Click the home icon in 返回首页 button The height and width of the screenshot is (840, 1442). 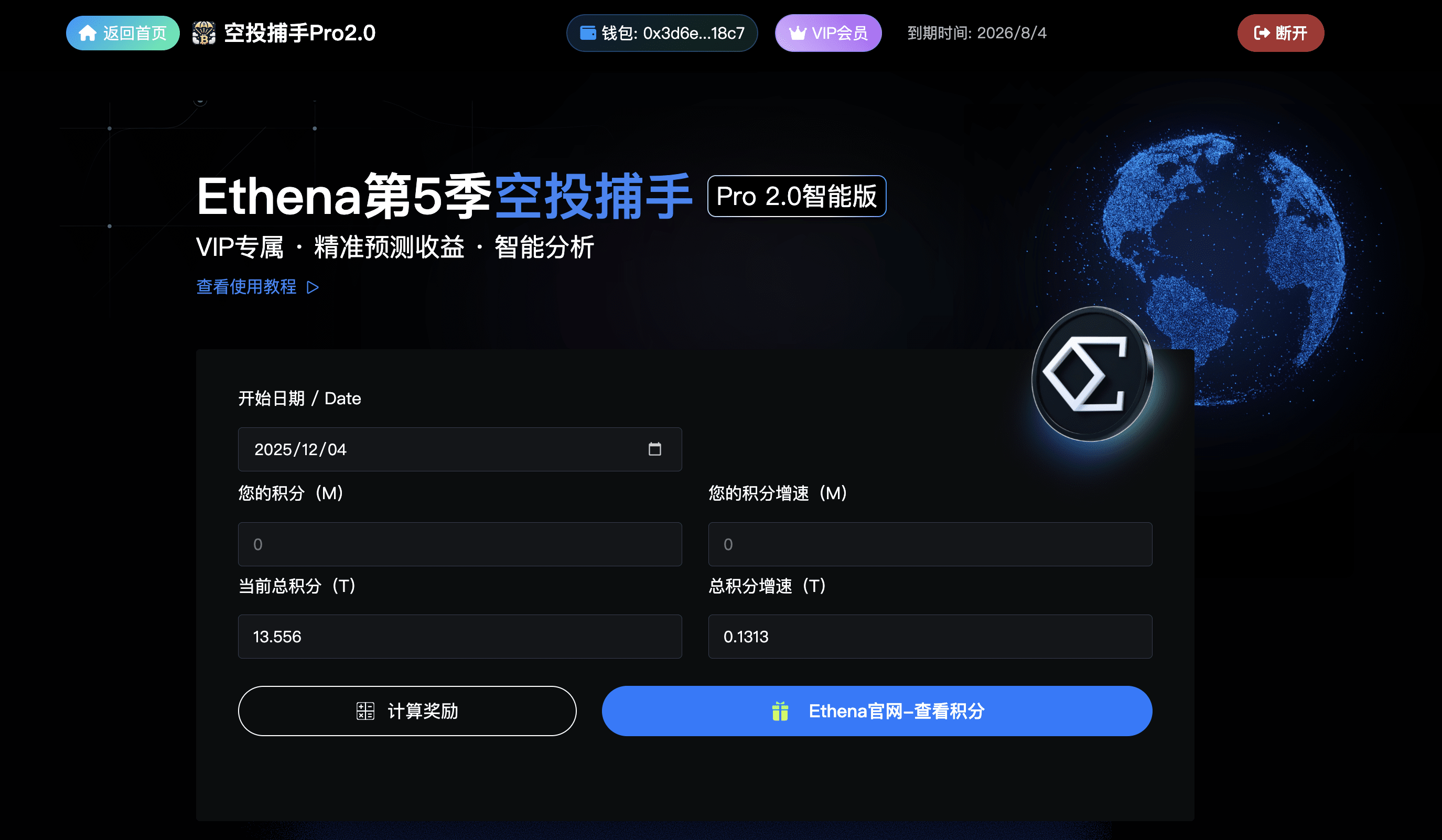87,33
